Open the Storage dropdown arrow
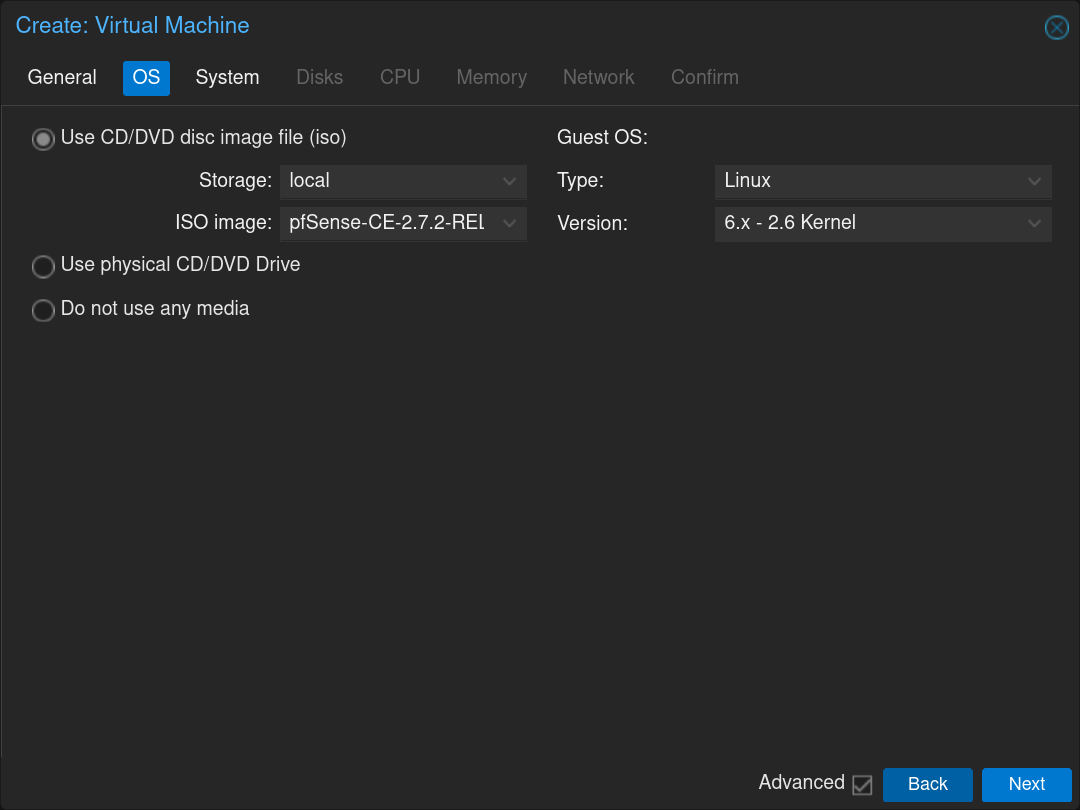 pos(510,181)
